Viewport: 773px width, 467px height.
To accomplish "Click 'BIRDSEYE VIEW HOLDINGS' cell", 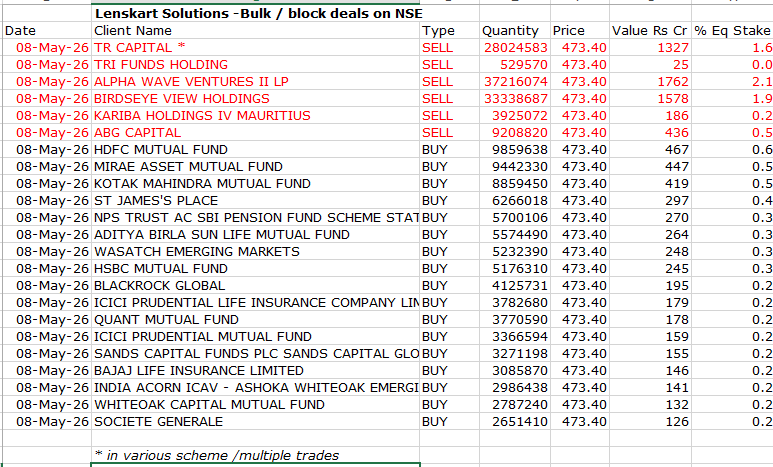I will pos(255,99).
